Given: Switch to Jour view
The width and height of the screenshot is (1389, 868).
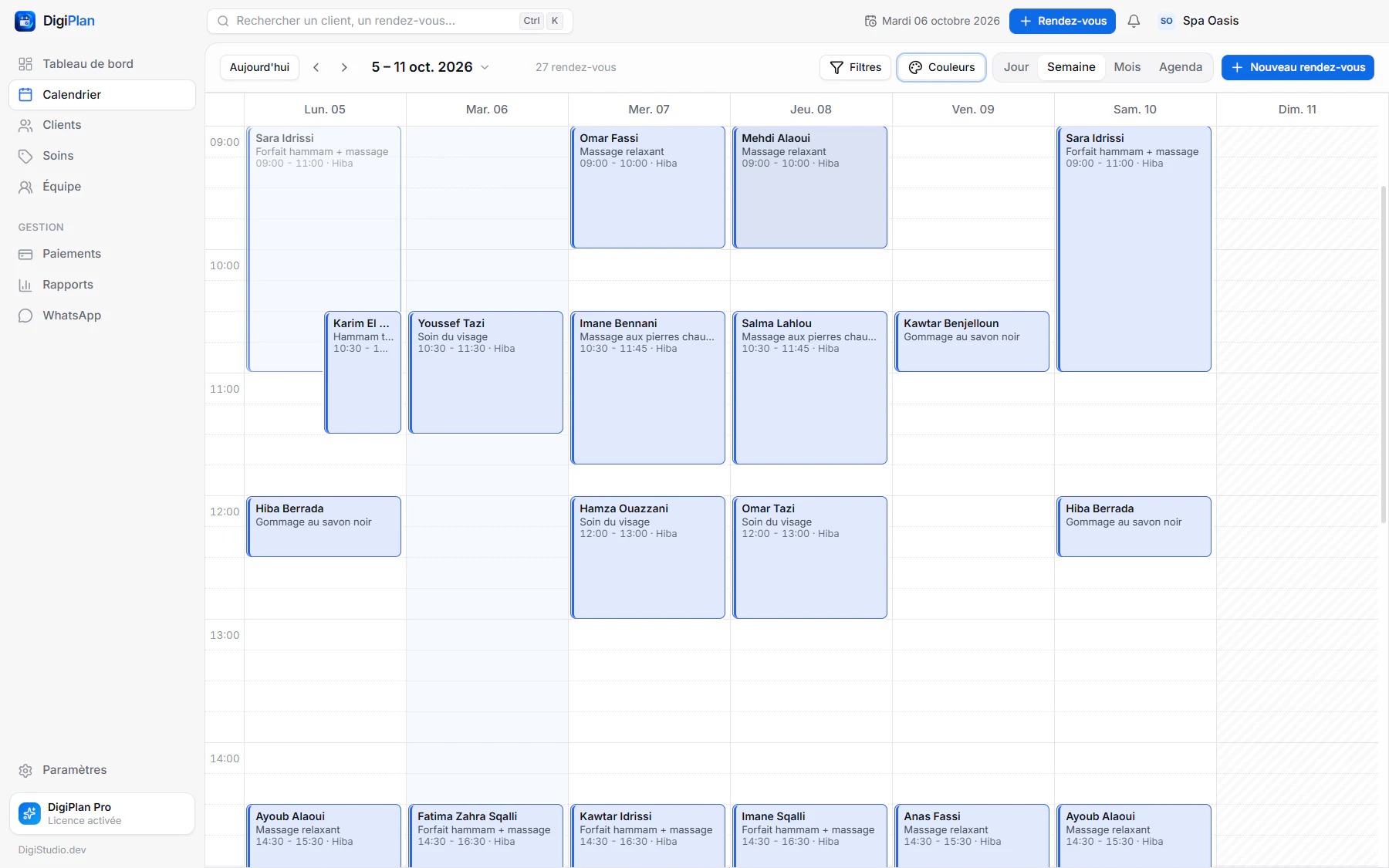Looking at the screenshot, I should [1016, 67].
